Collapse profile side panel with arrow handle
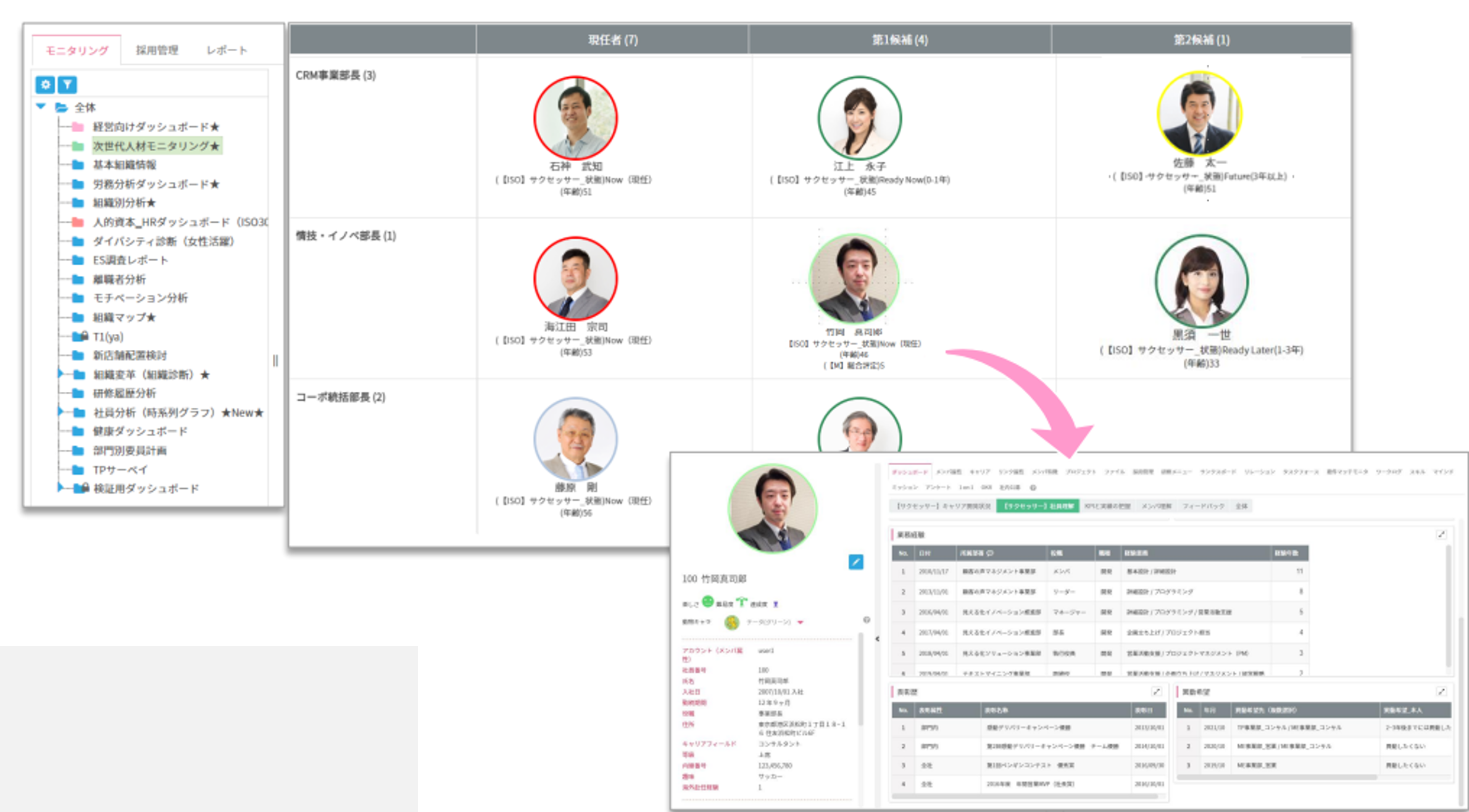Viewport: 1469px width, 812px height. [877, 639]
